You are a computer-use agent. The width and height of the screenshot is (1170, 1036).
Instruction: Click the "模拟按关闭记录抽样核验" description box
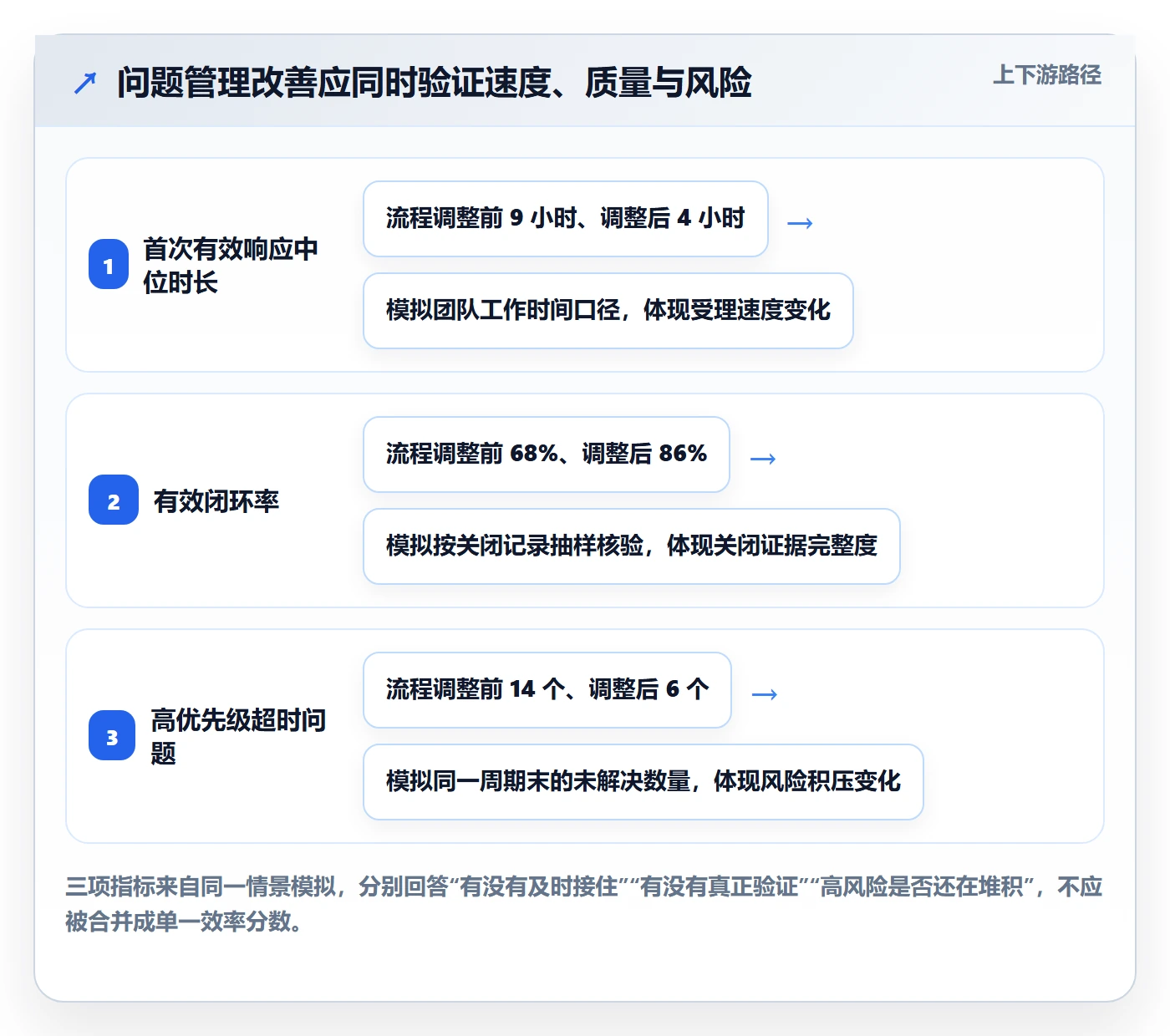coord(632,546)
